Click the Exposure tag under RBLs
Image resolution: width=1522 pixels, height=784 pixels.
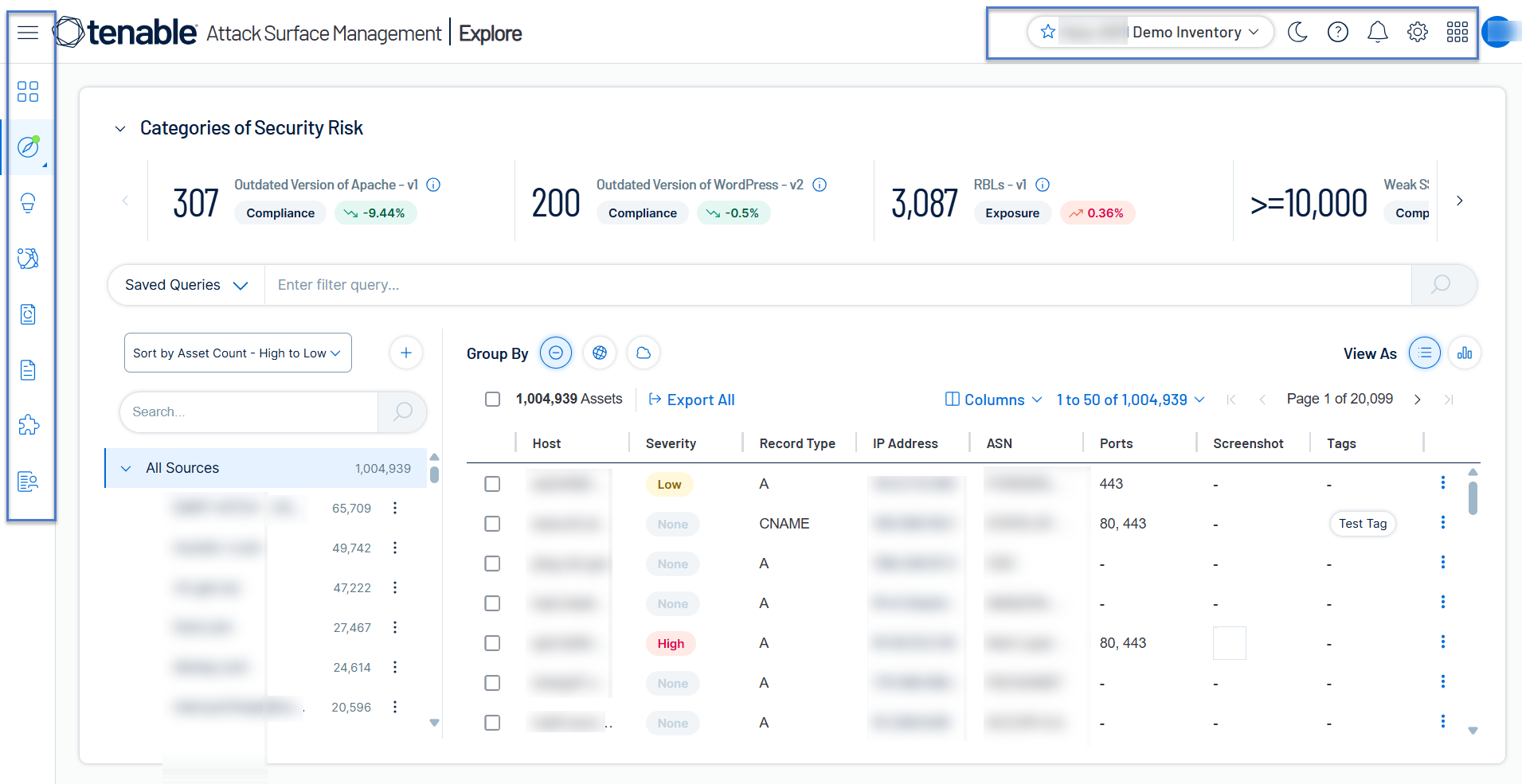pyautogui.click(x=1012, y=213)
